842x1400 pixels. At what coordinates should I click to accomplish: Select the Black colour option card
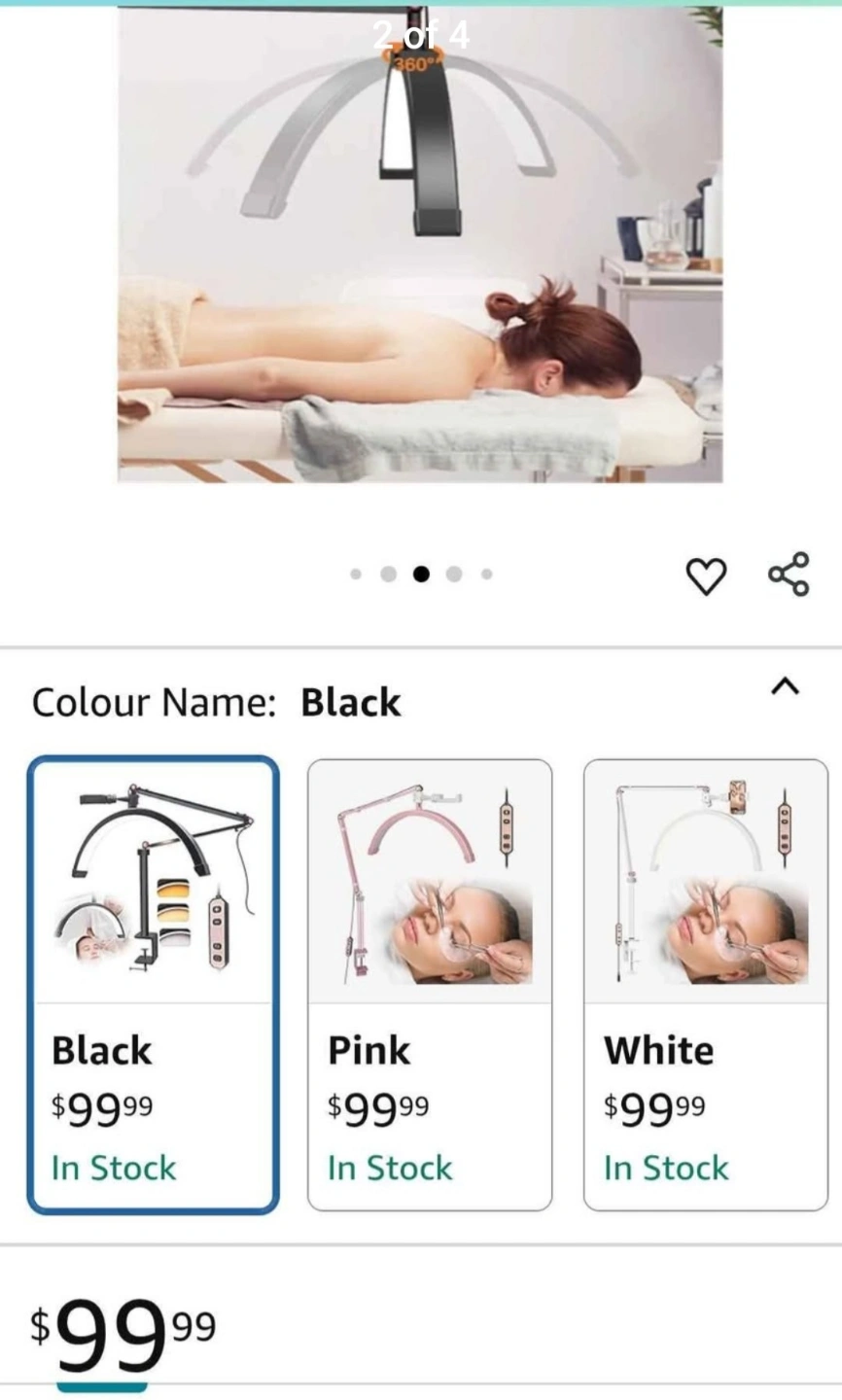point(154,985)
